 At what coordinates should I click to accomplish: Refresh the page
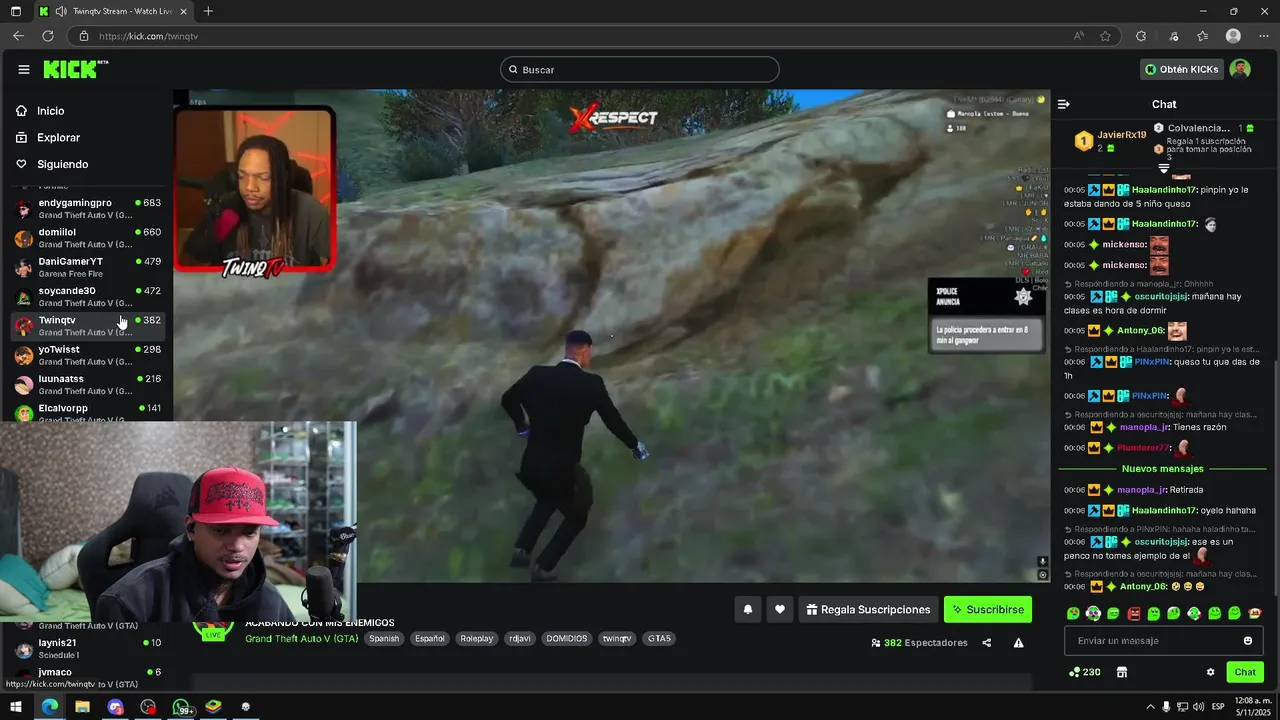click(47, 36)
